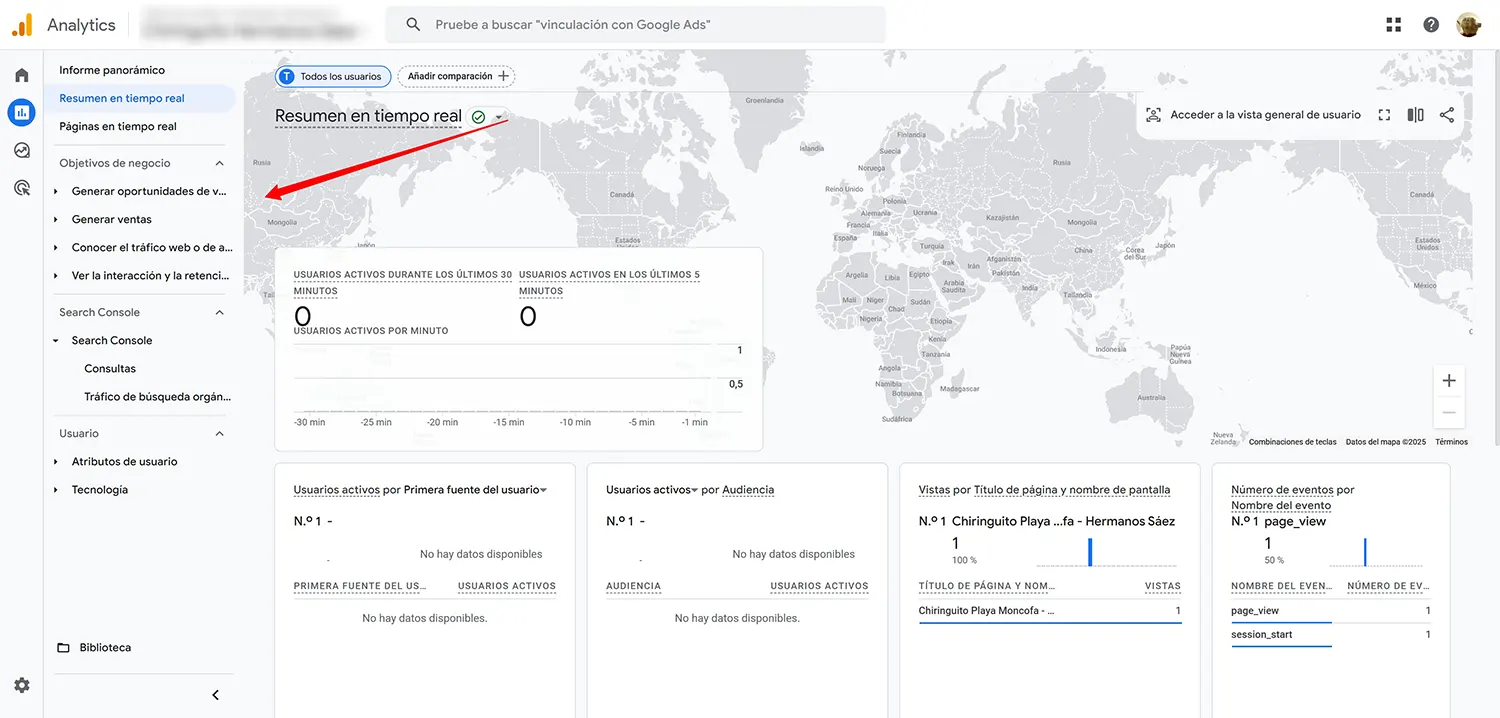The width and height of the screenshot is (1500, 718).
Task: Click the Reports bar-chart icon in sidebar
Action: point(21,112)
